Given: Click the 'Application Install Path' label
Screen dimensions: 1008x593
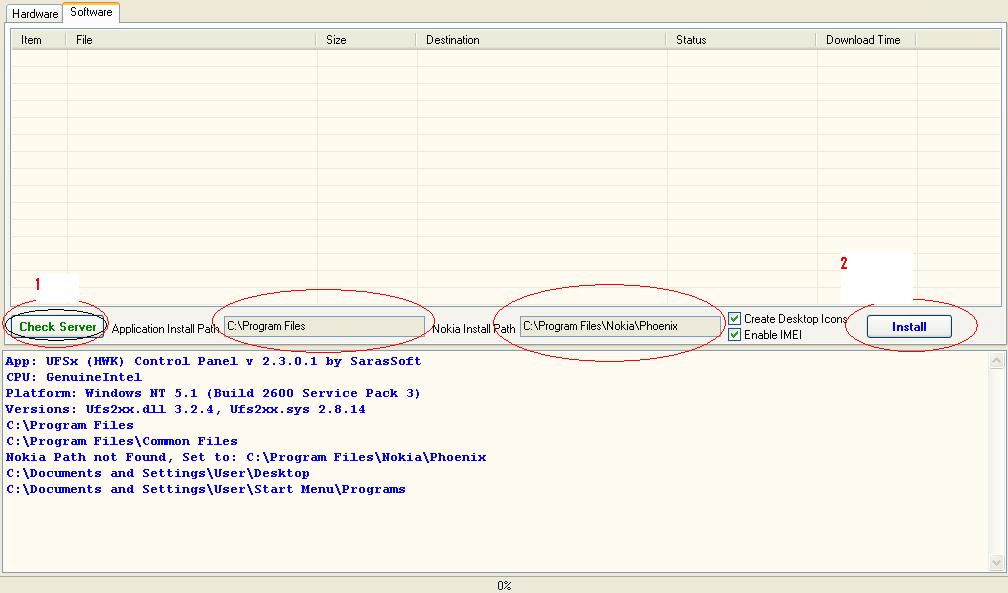Looking at the screenshot, I should tap(165, 329).
